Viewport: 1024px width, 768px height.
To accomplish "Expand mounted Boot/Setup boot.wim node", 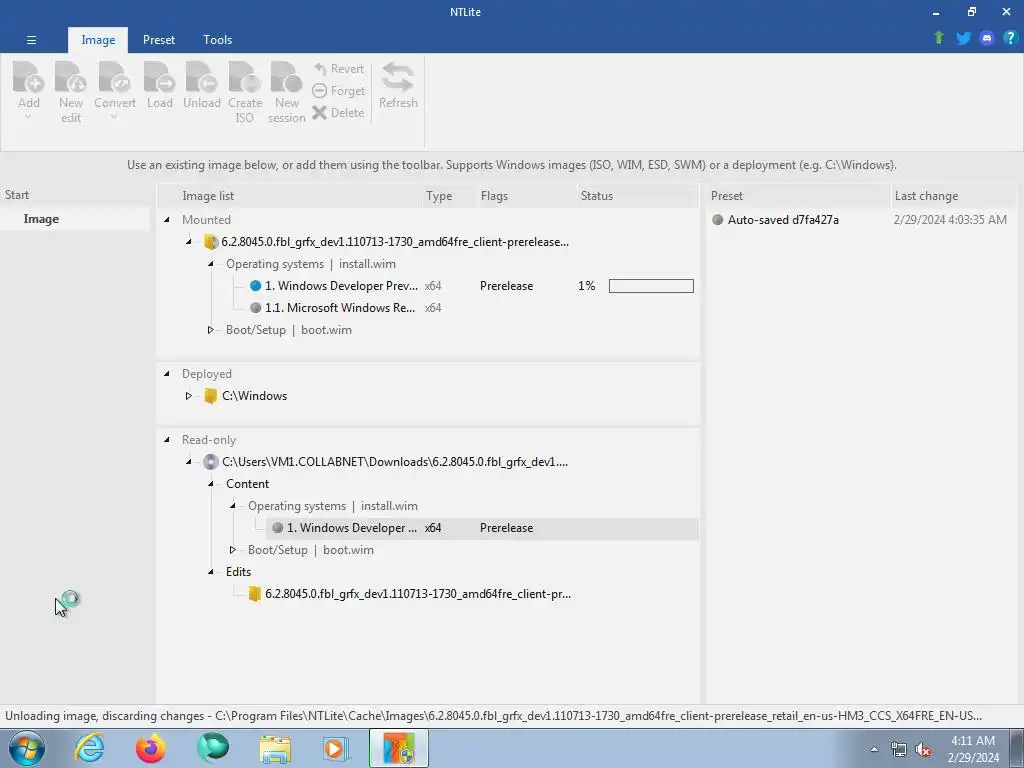I will [210, 330].
